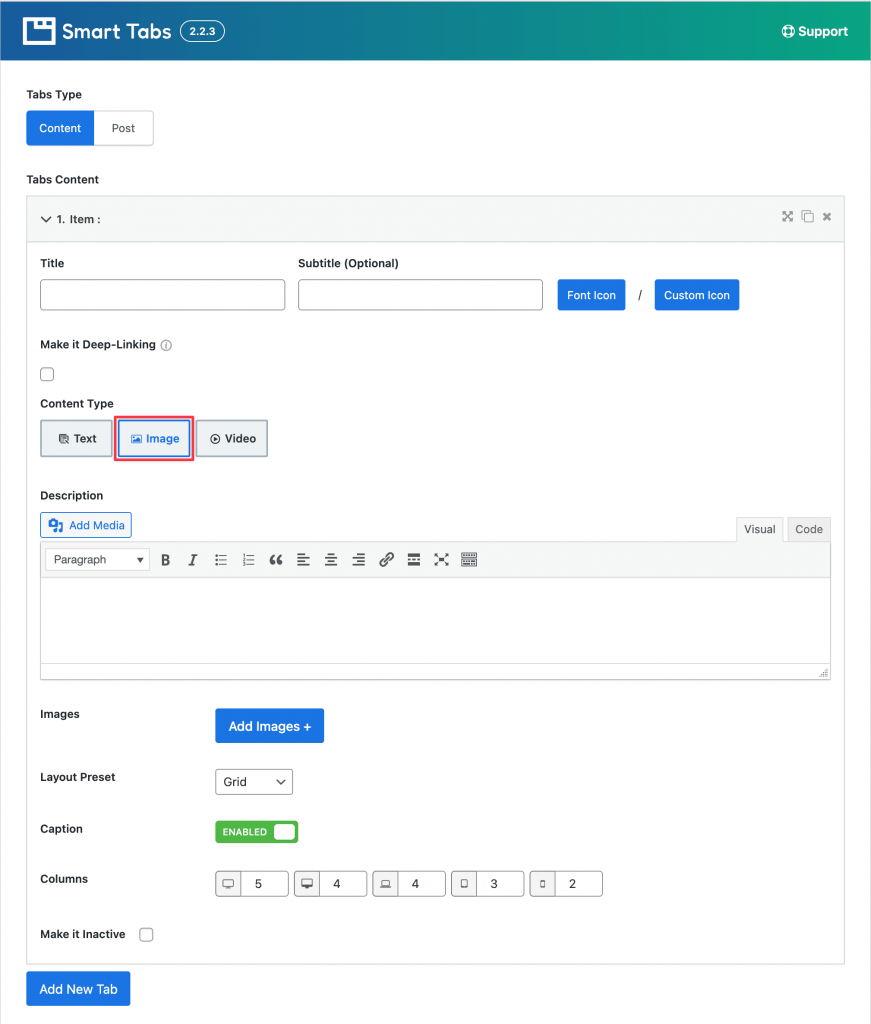Switch to the Code editor tab

[808, 529]
